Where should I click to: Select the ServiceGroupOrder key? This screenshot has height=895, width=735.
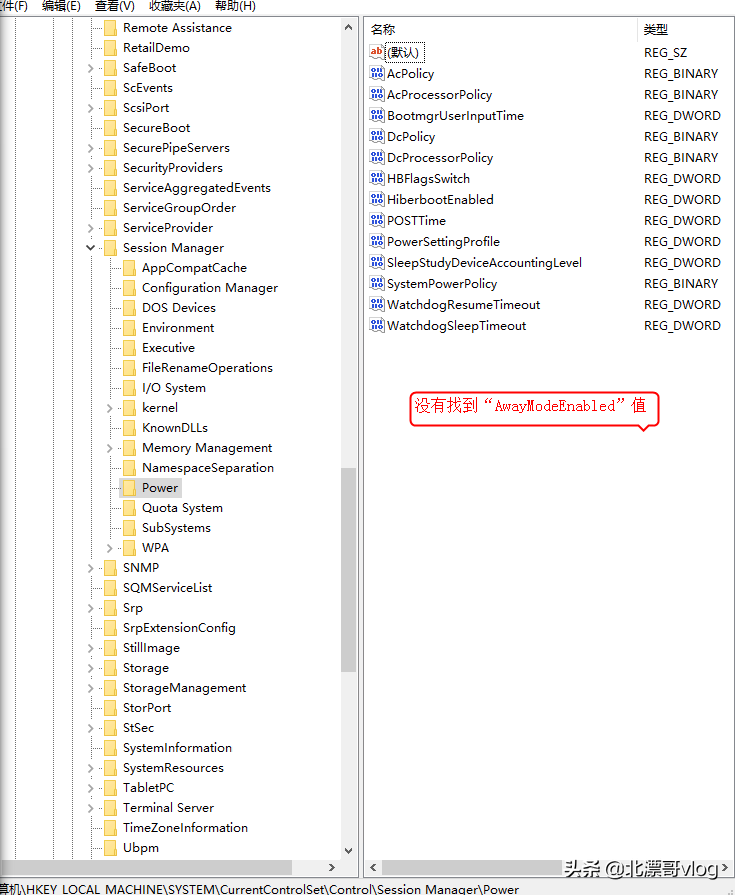(179, 208)
